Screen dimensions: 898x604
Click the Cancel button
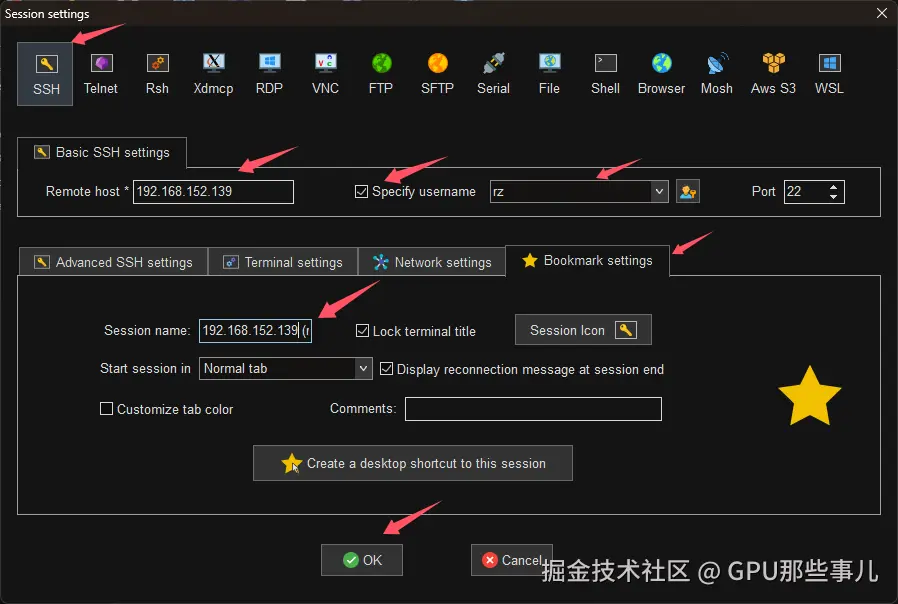point(512,560)
